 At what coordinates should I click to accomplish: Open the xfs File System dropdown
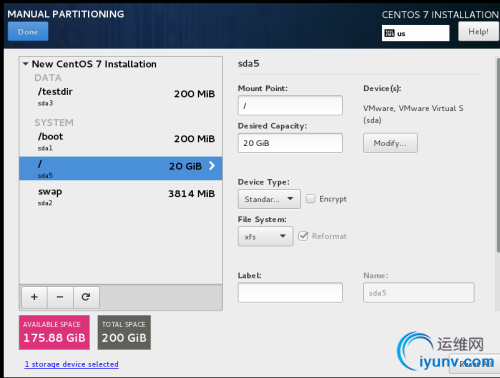pos(265,236)
